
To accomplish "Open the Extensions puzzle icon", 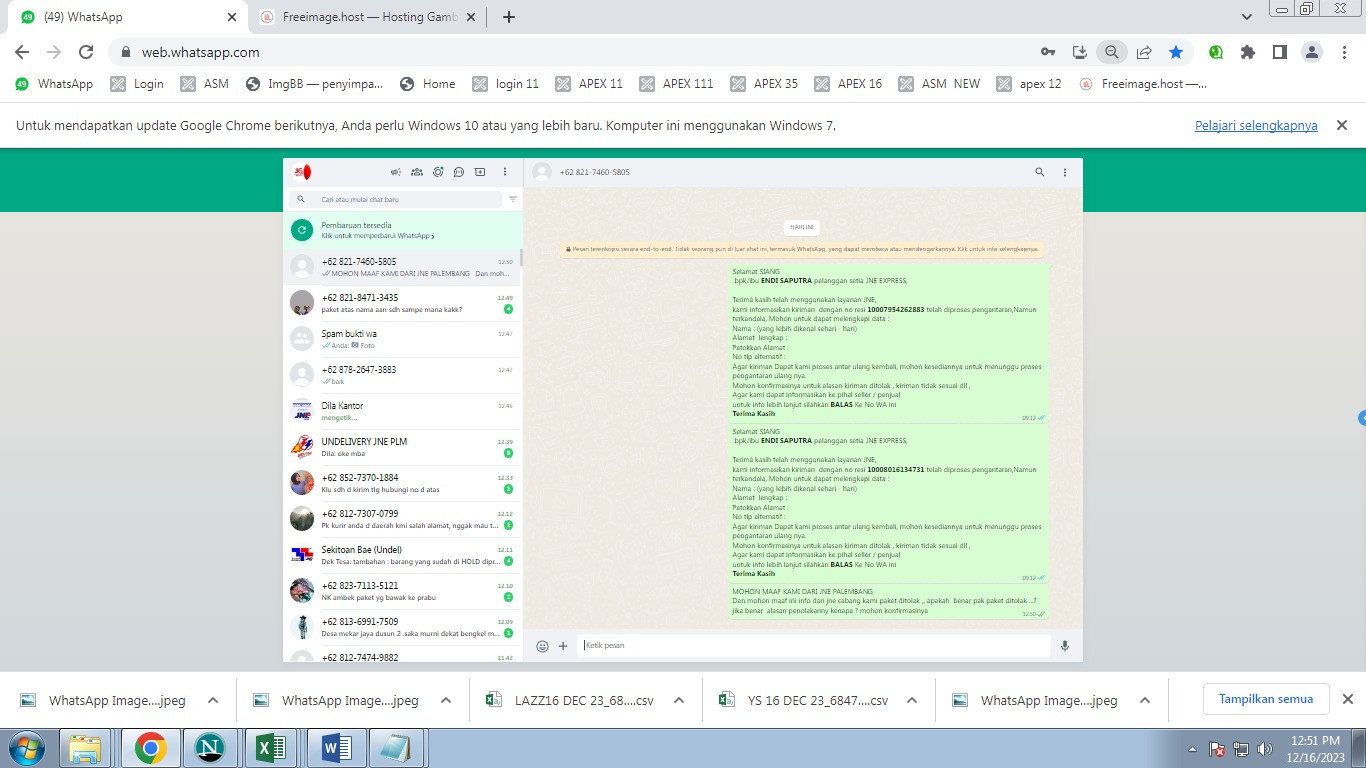I will pyautogui.click(x=1248, y=52).
